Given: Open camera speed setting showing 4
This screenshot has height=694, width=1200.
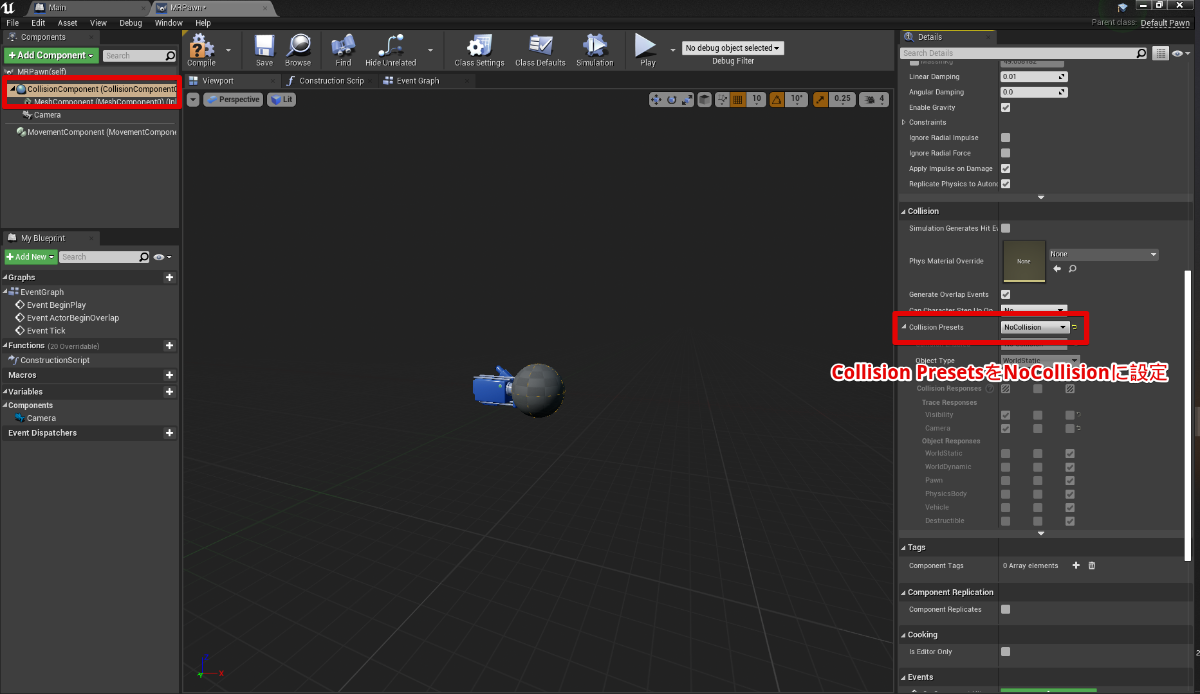Looking at the screenshot, I should click(x=876, y=99).
